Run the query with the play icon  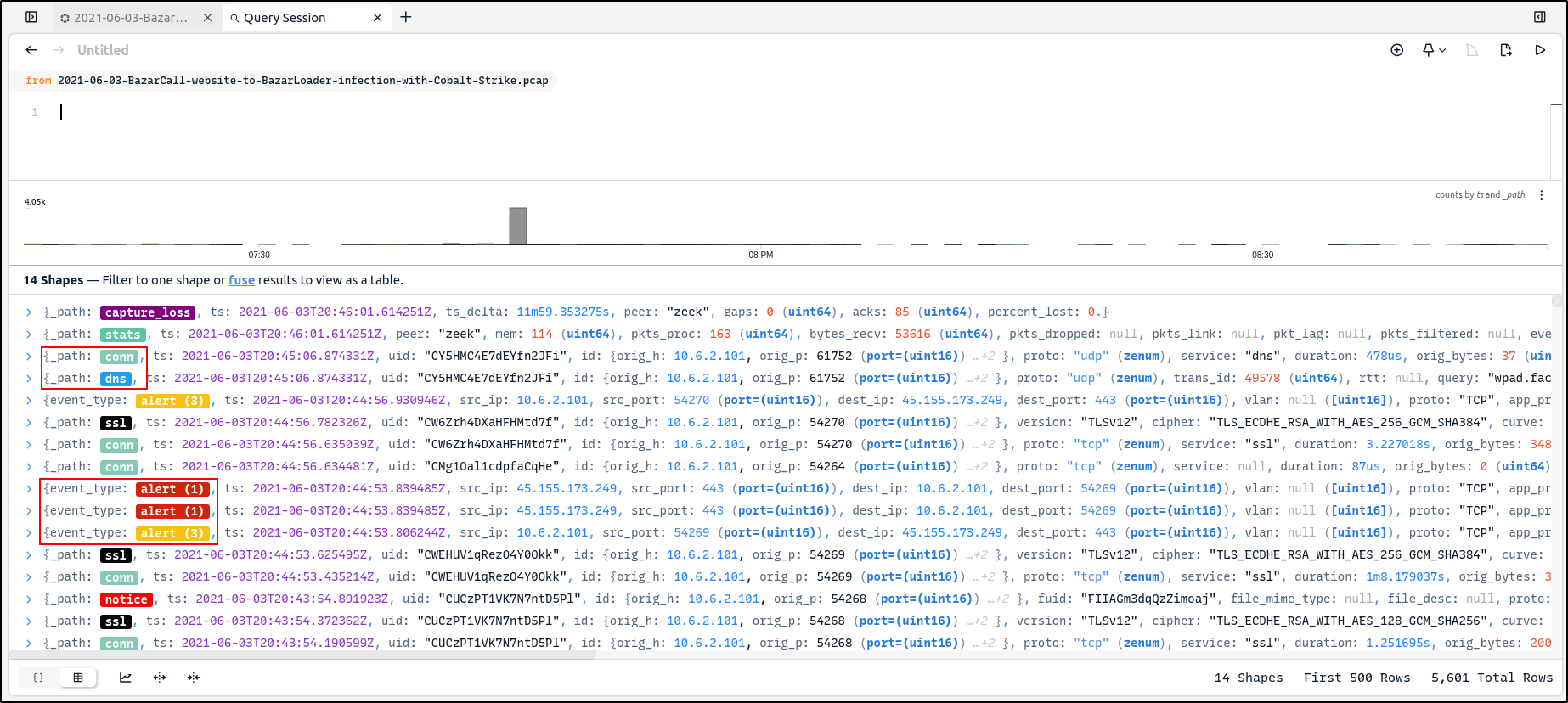1540,50
